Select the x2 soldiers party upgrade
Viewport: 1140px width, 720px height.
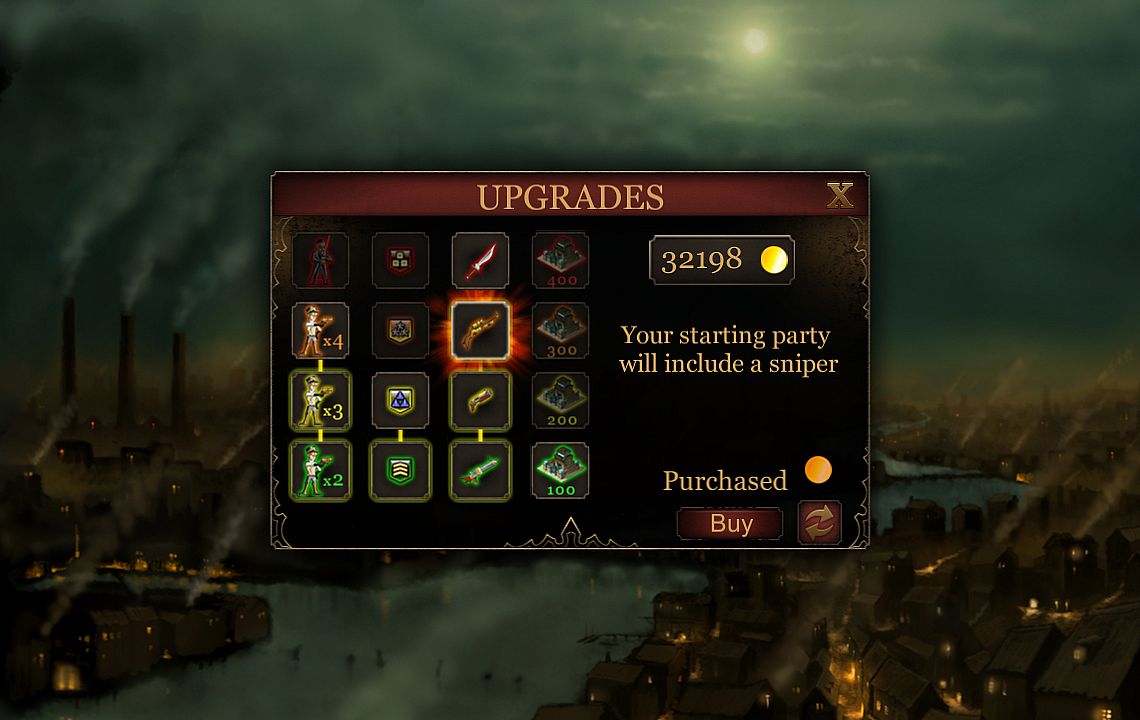click(x=321, y=471)
